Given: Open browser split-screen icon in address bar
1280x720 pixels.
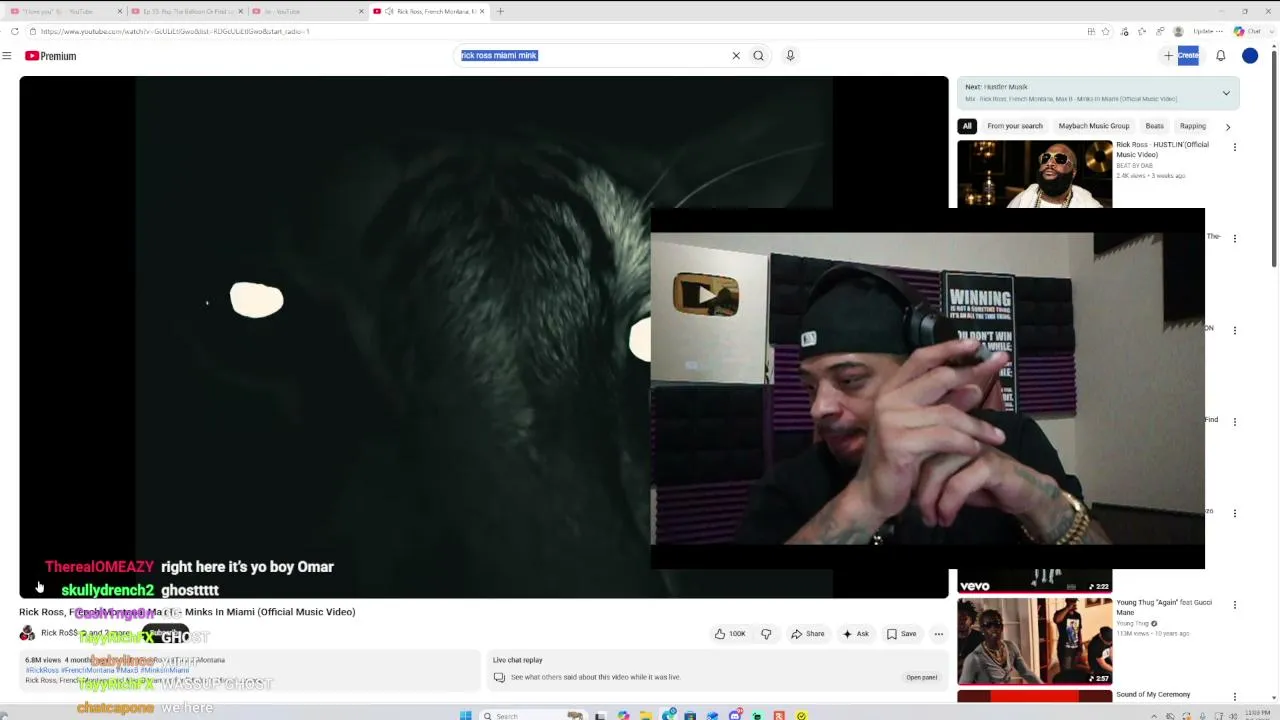Looking at the screenshot, I should coord(1091,31).
